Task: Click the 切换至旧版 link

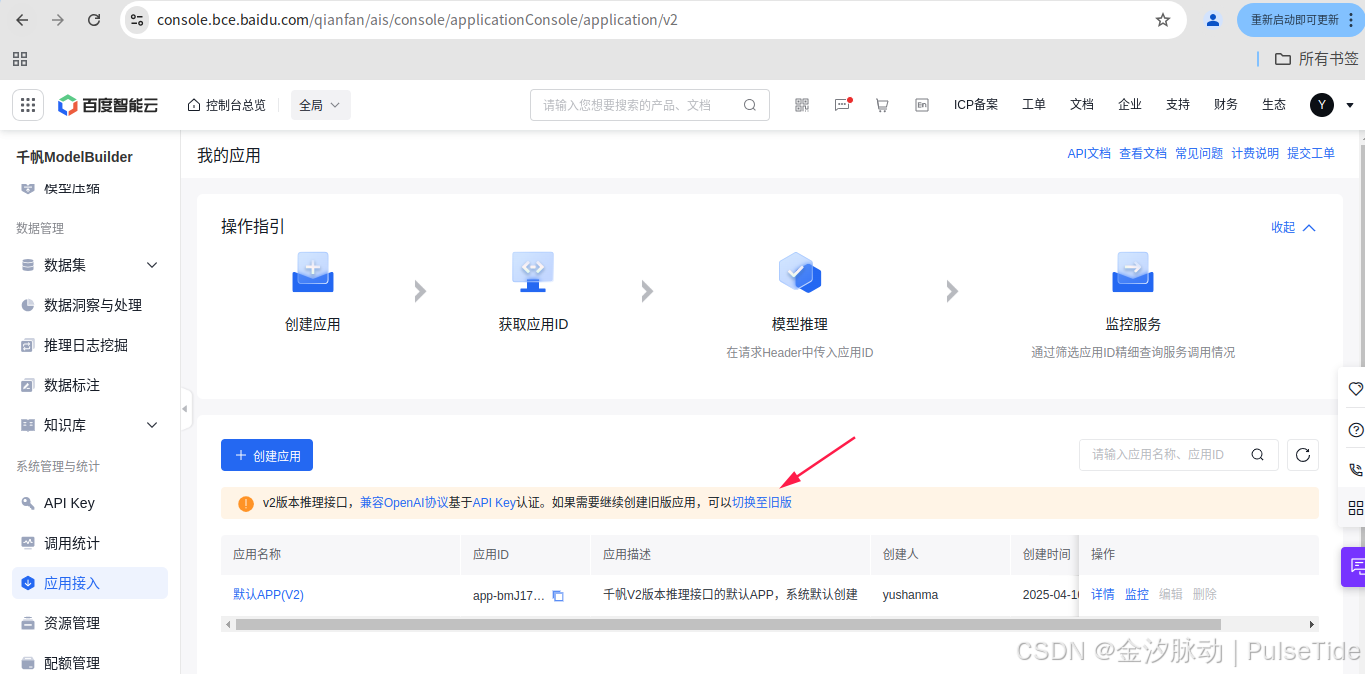Action: pyautogui.click(x=762, y=503)
